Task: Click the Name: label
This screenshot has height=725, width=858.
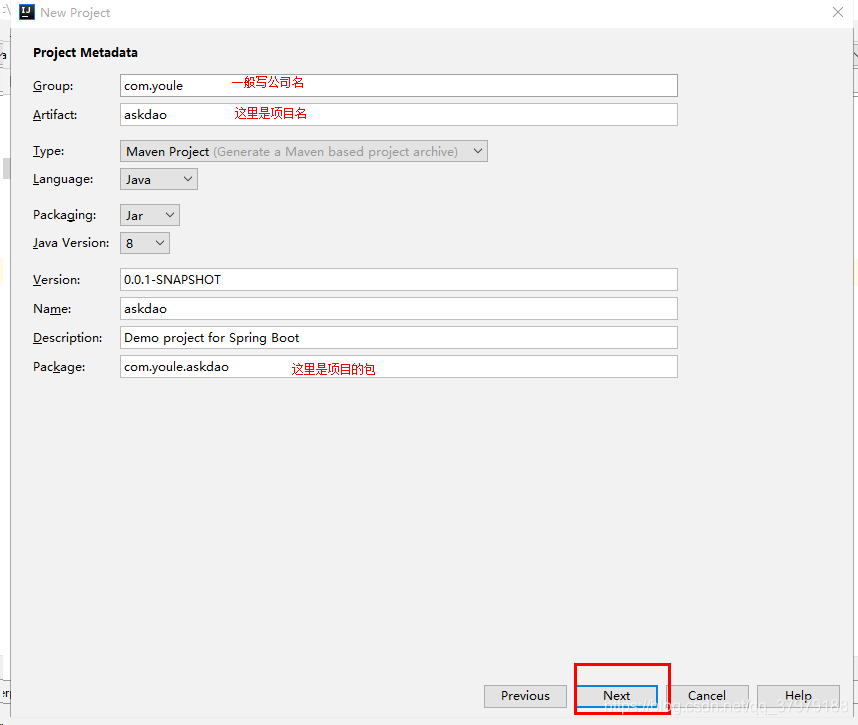Action: coord(52,309)
